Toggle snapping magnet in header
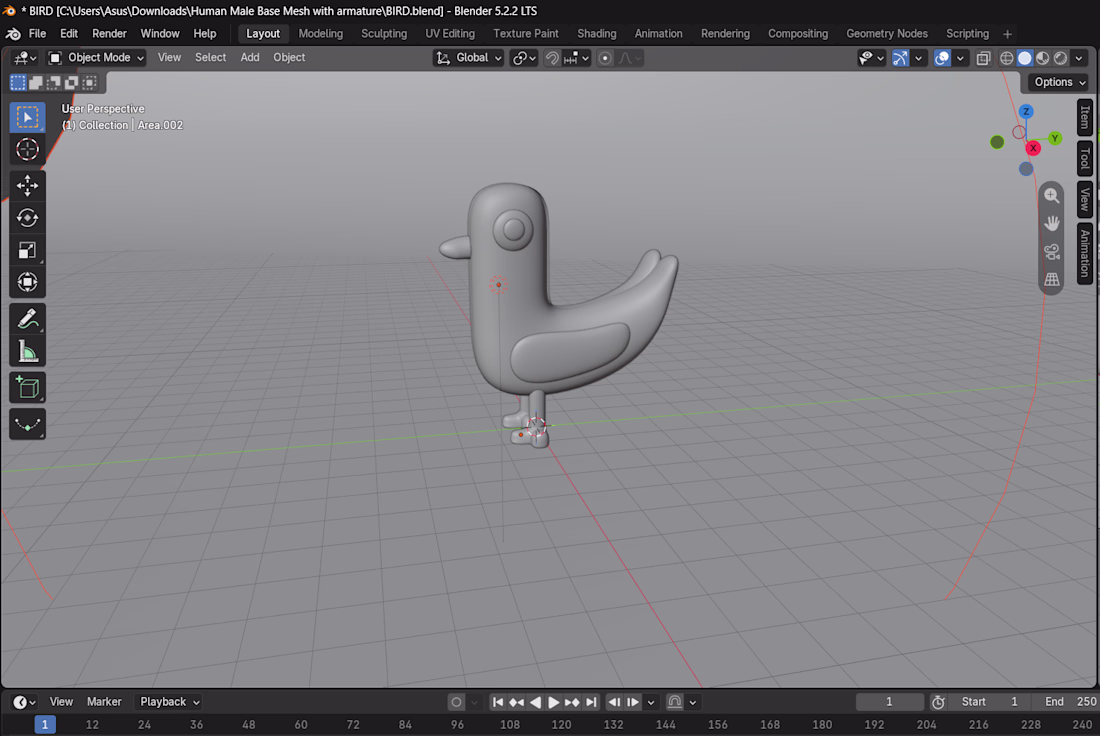Screen dimensions: 1100x736 [x=552, y=58]
